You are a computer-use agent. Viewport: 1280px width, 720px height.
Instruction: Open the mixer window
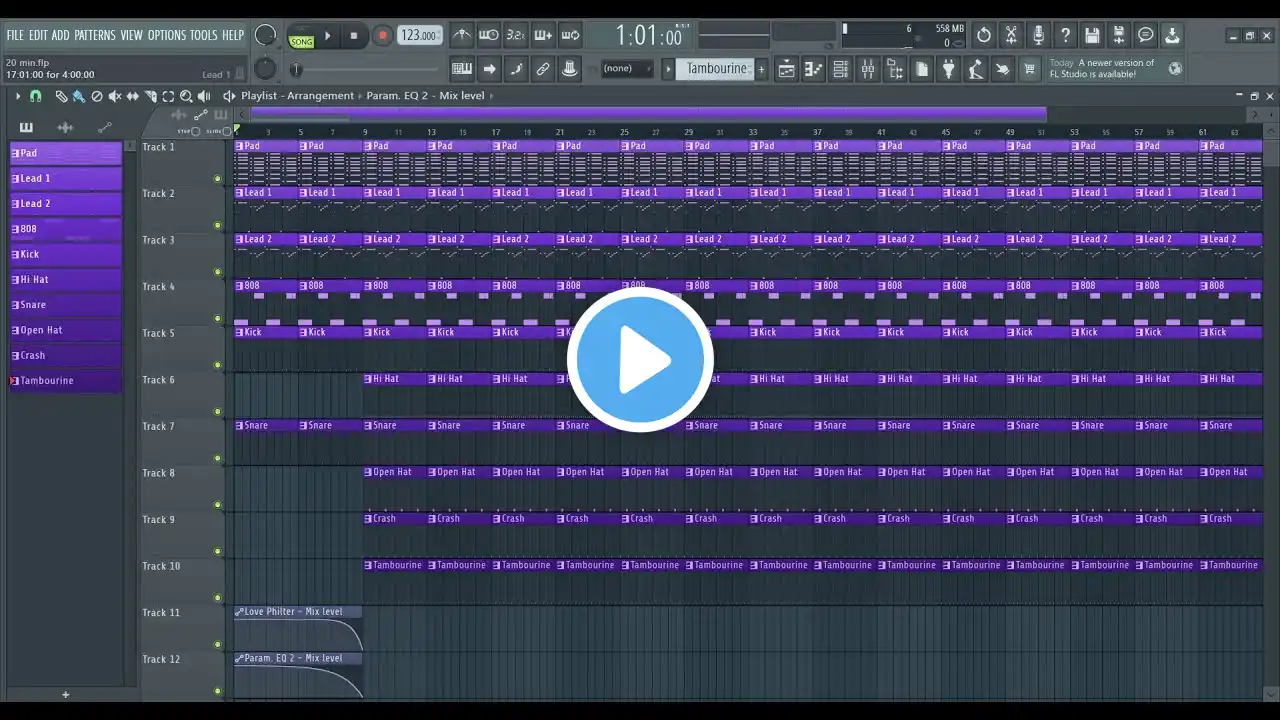pos(868,69)
